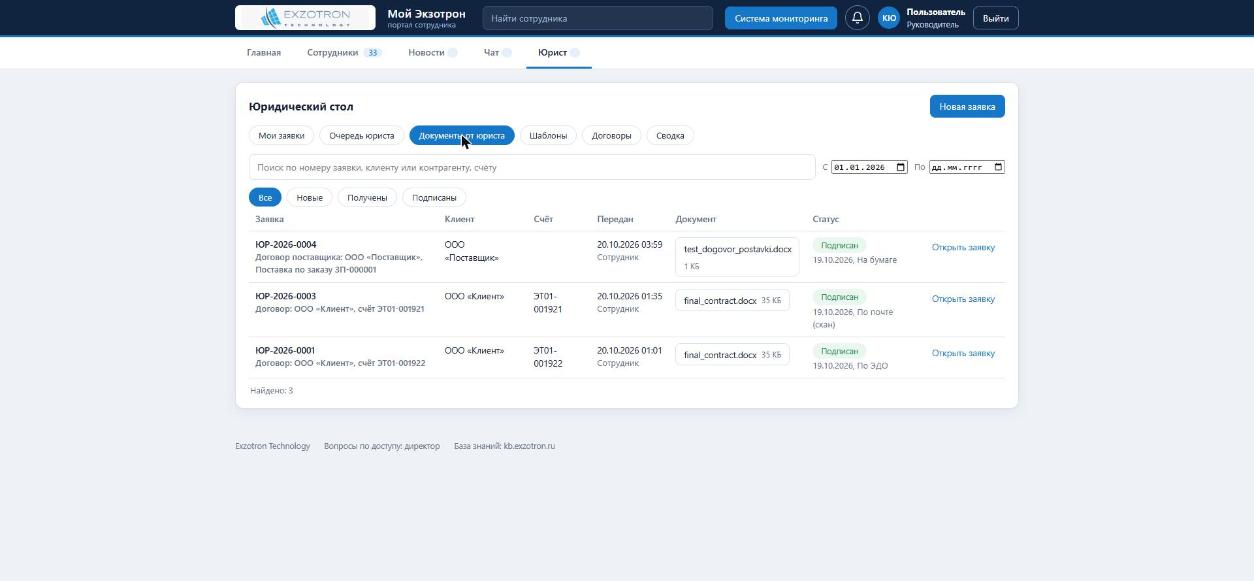
Task: Click the request number 'ЮР-2026-0003'
Action: point(286,296)
